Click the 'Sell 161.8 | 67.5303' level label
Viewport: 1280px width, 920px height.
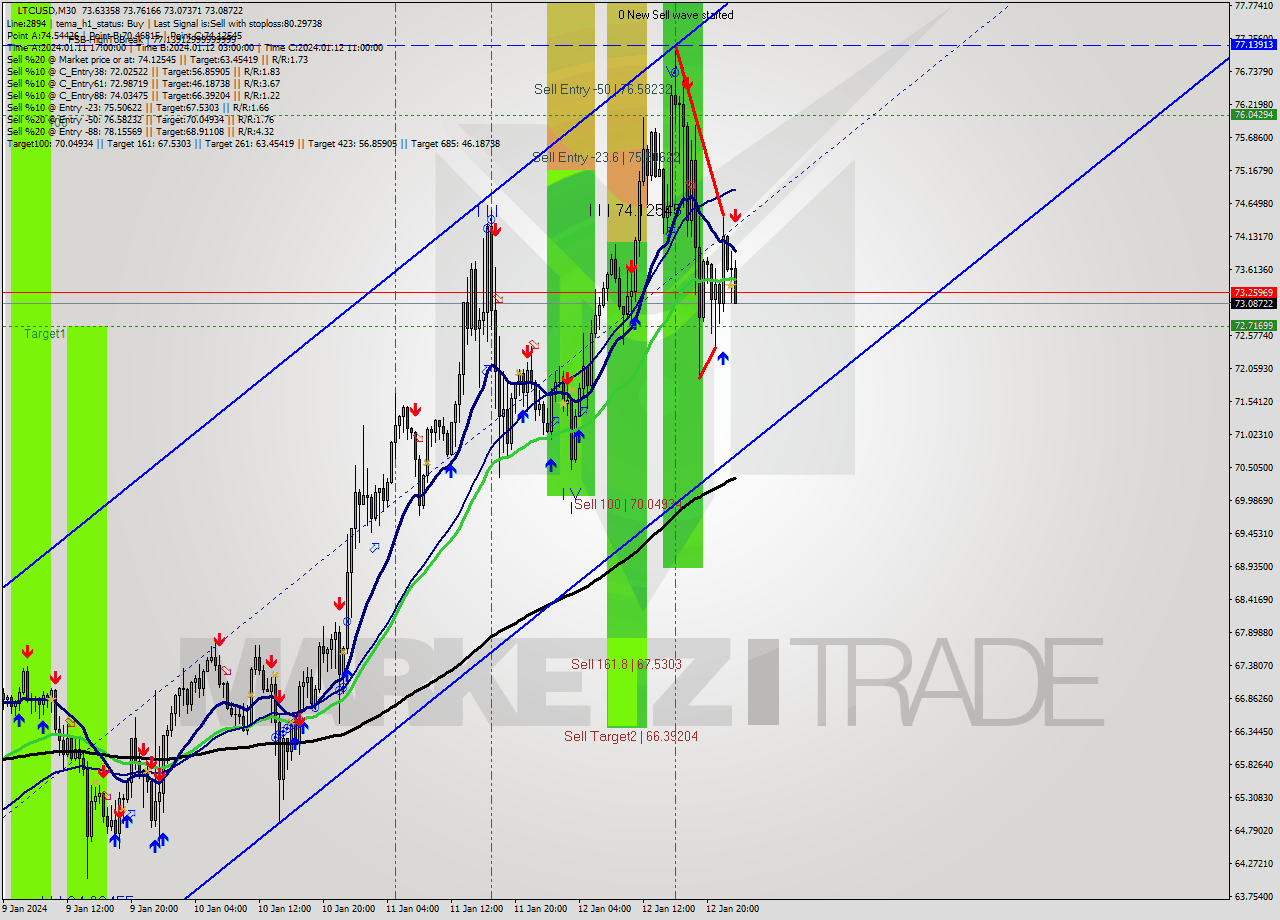pos(626,664)
